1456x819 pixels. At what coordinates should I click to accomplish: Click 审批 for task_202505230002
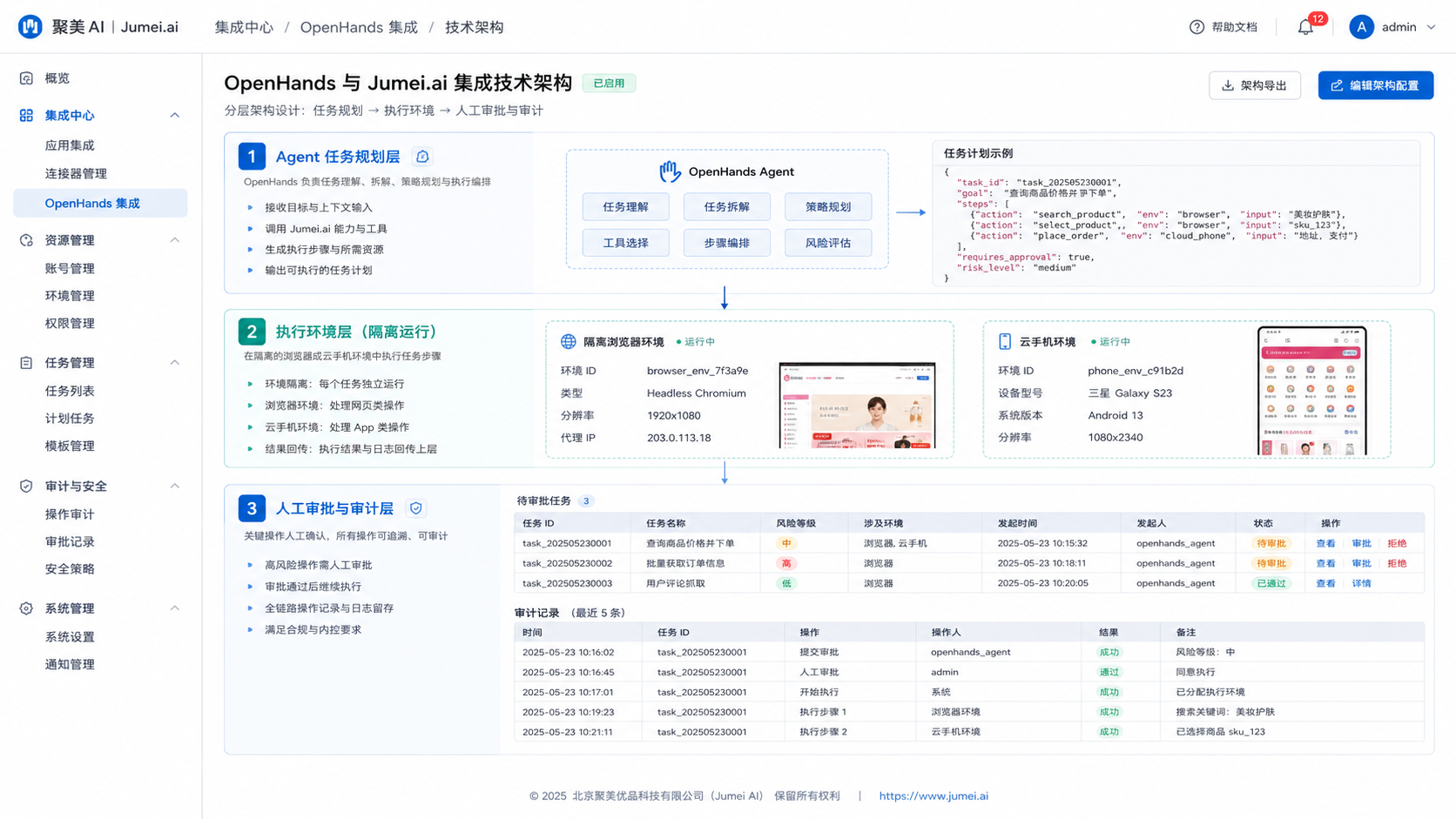(1361, 563)
